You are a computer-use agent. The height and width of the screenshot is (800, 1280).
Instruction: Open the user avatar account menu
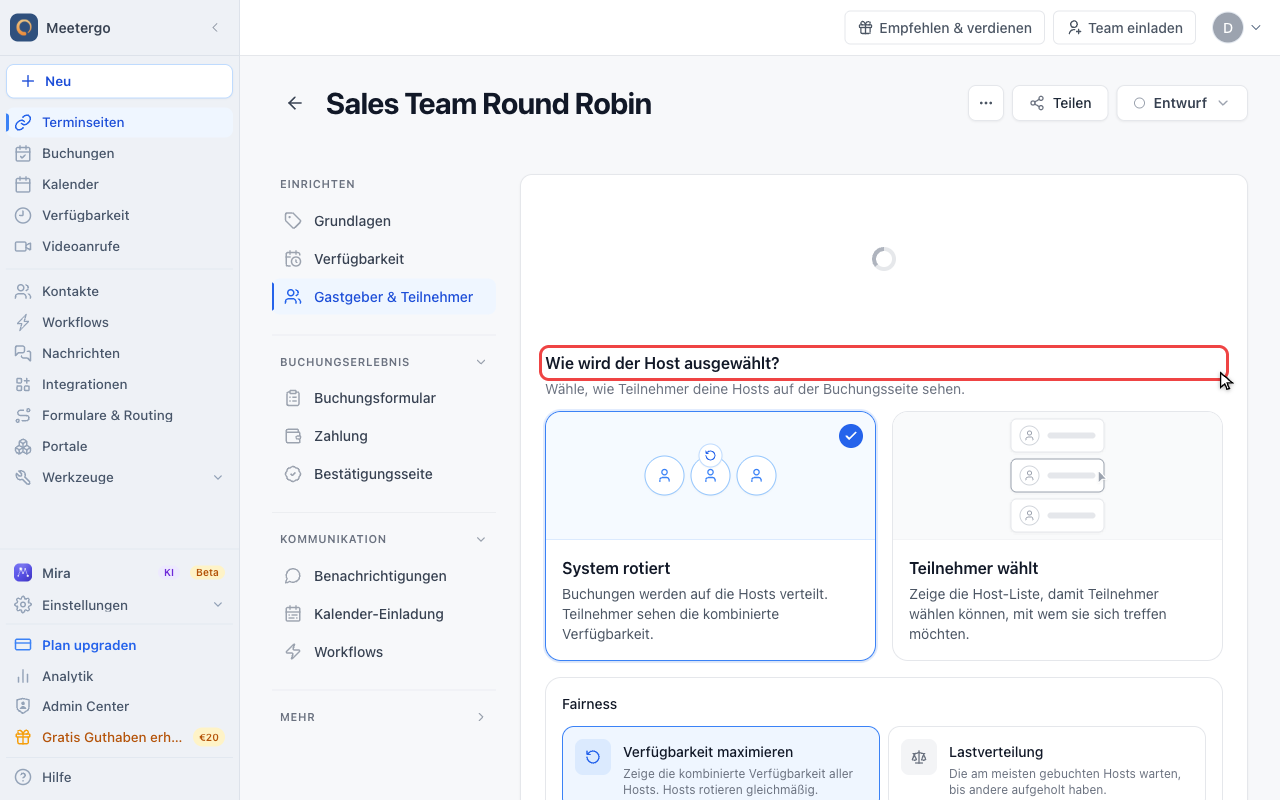click(x=1237, y=28)
